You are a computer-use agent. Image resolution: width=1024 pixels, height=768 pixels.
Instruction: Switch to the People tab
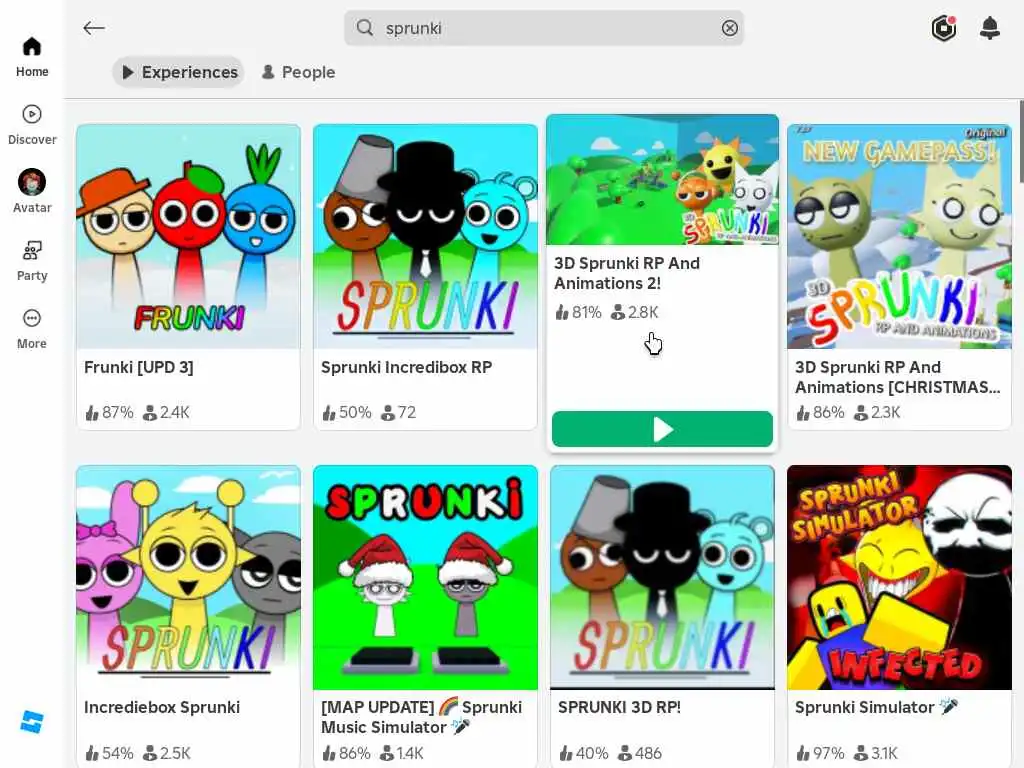coord(298,72)
